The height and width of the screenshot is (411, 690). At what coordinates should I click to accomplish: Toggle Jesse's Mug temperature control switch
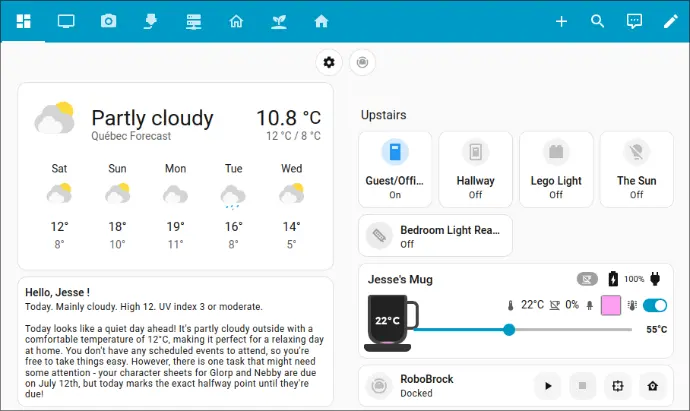point(656,305)
